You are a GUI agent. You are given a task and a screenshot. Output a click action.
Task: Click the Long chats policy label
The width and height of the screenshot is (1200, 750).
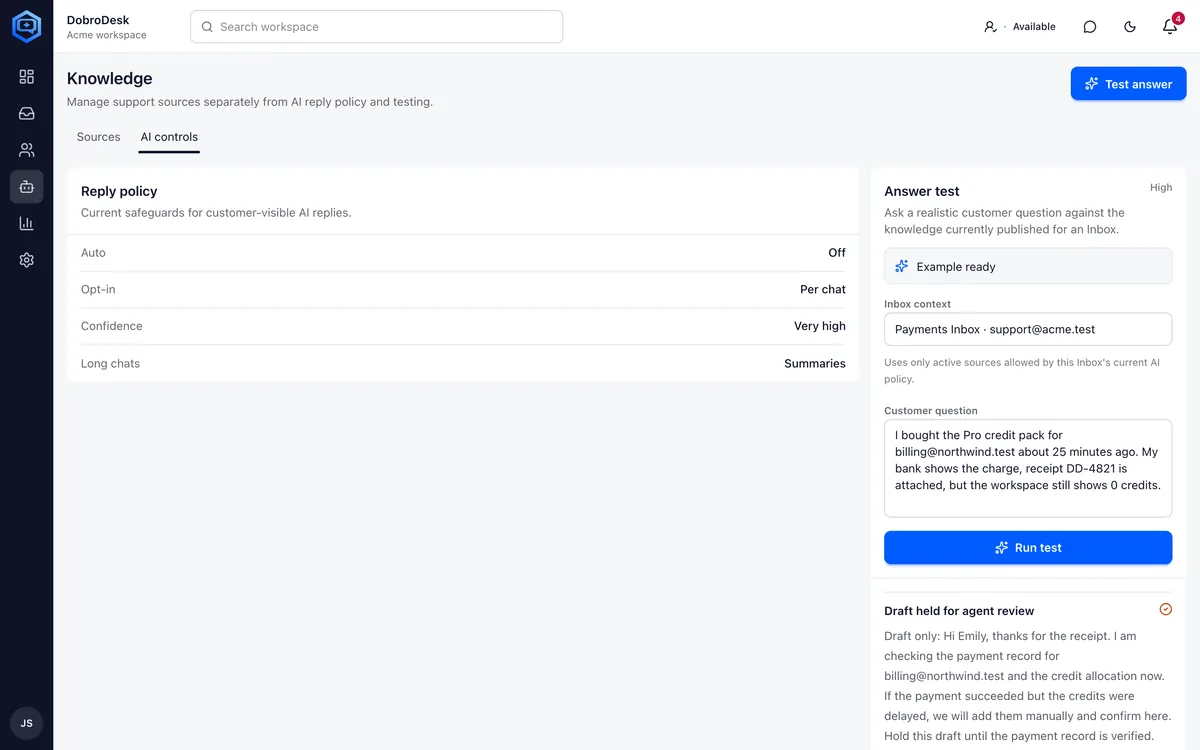(110, 364)
